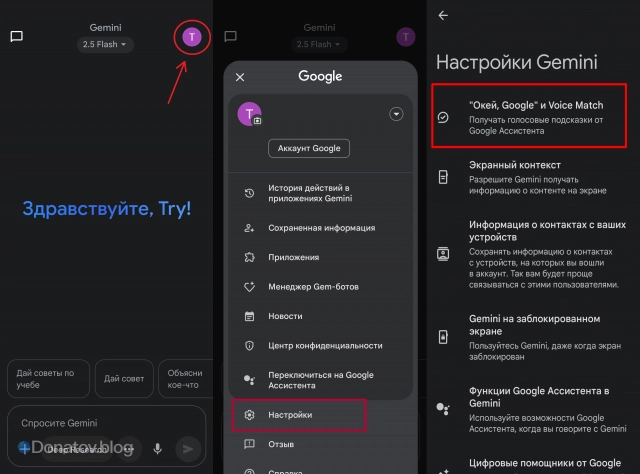Open 'Новости' menu item

[x=320, y=316]
